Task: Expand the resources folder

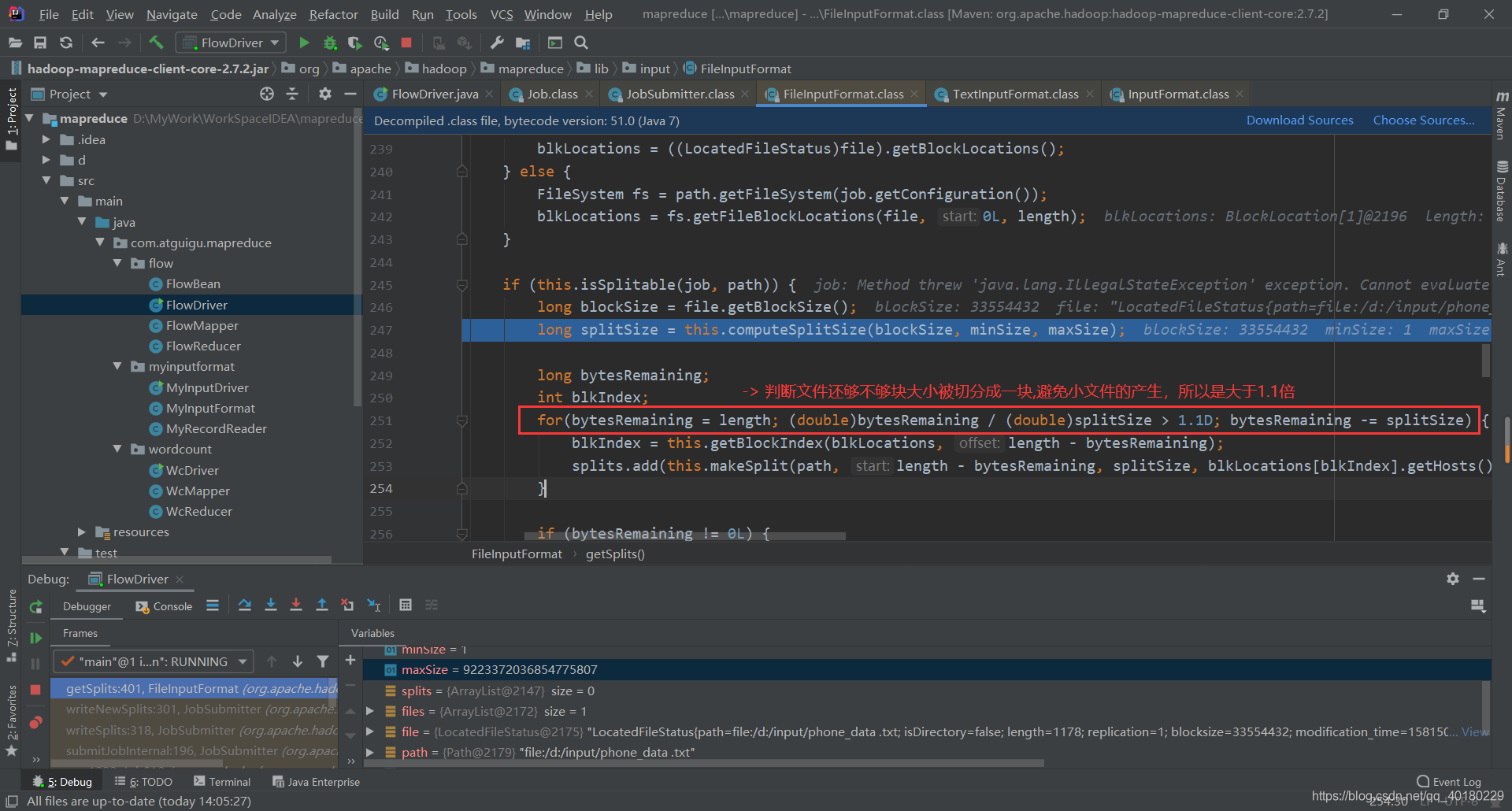Action: (82, 532)
